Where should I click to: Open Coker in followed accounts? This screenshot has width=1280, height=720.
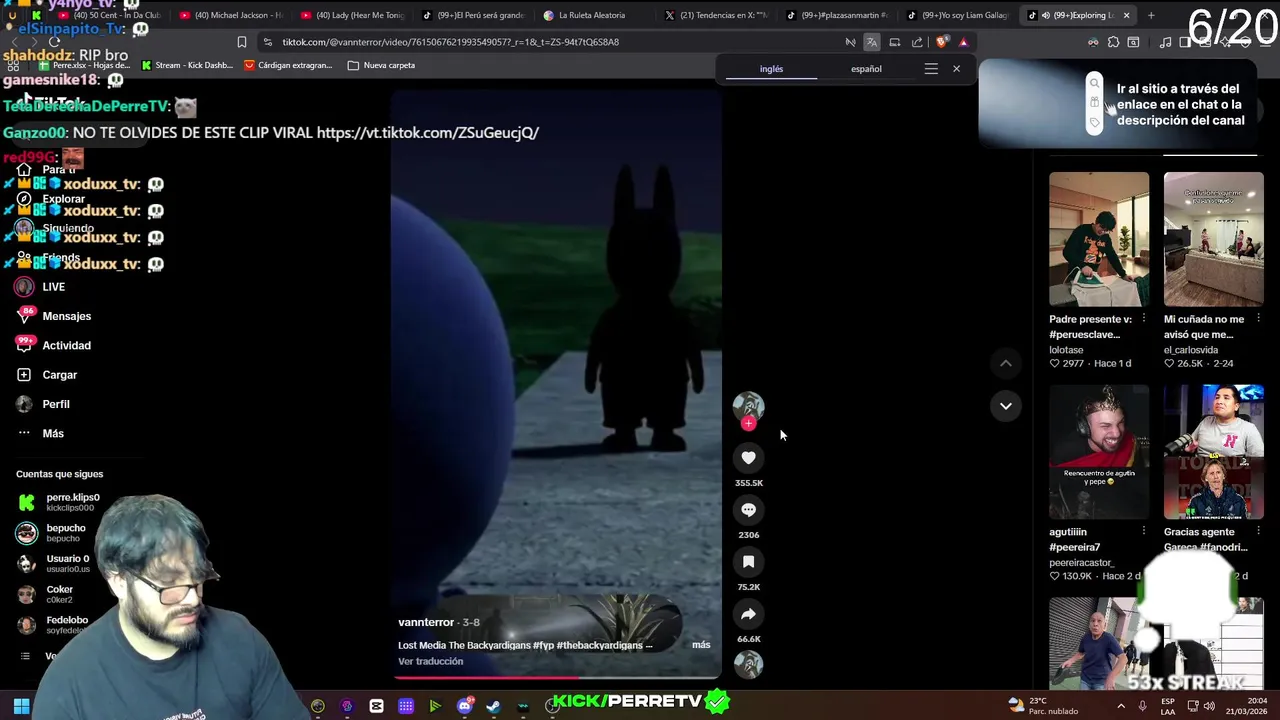[x=45, y=594]
